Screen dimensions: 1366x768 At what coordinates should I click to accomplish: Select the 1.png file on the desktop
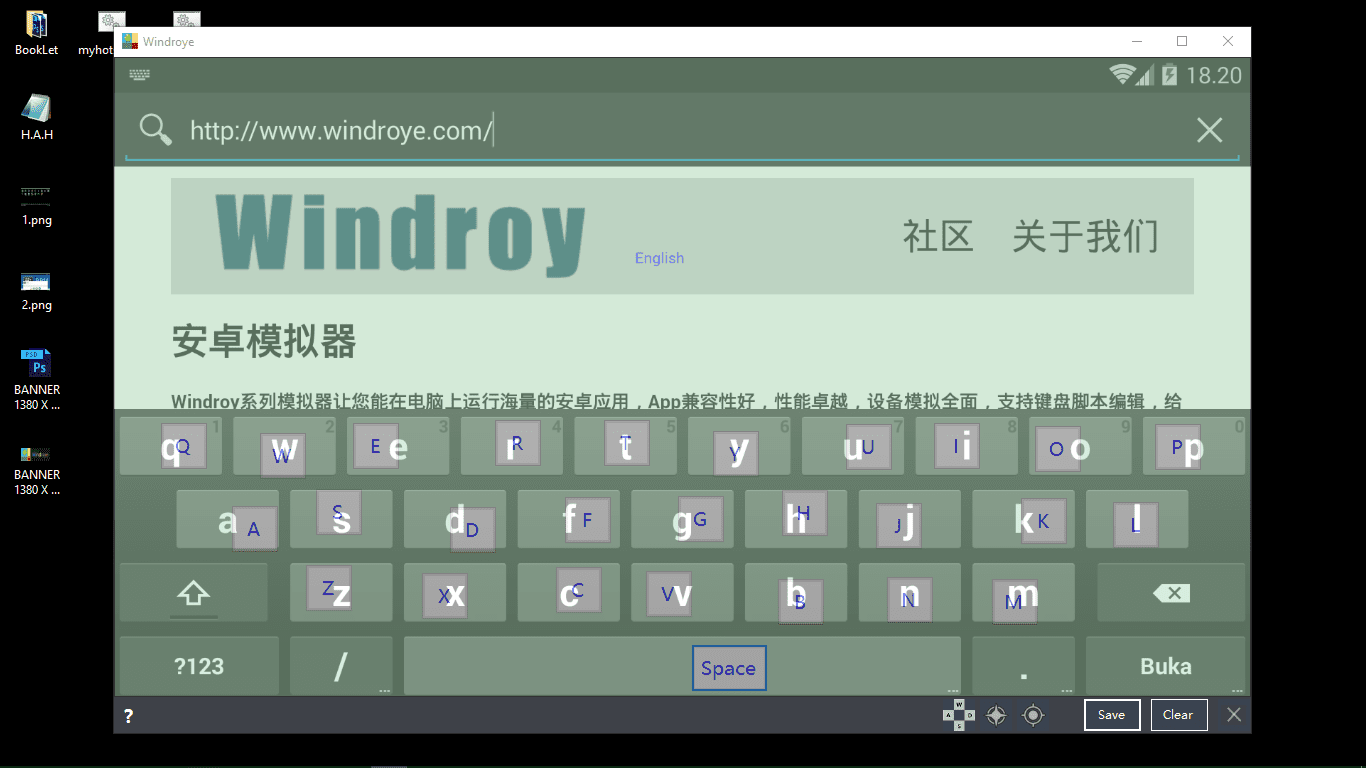pos(37,204)
